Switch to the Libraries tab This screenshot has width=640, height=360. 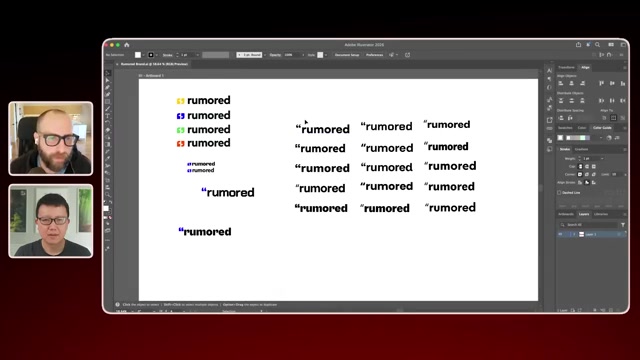point(601,214)
